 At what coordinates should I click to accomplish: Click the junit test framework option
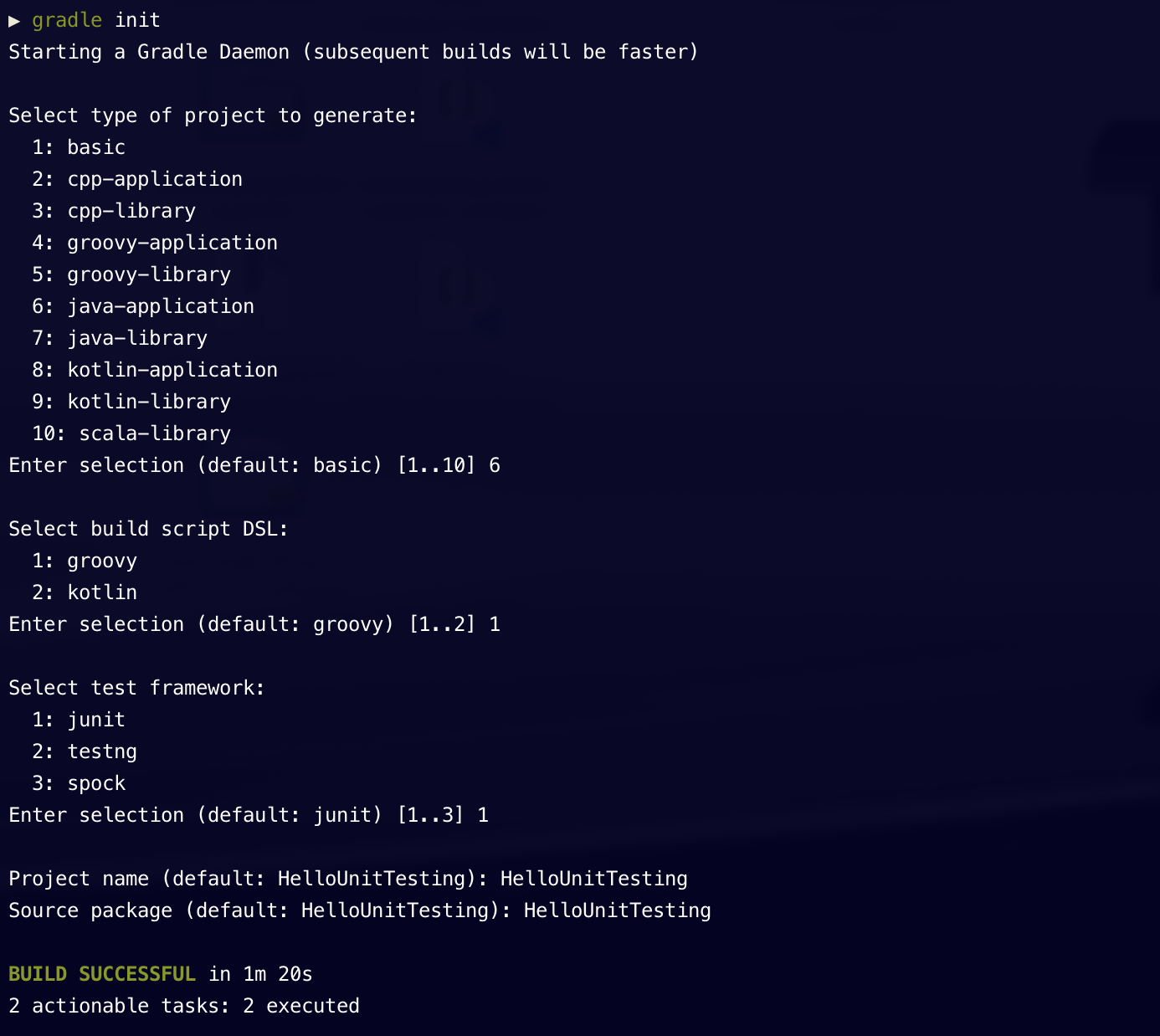79,720
